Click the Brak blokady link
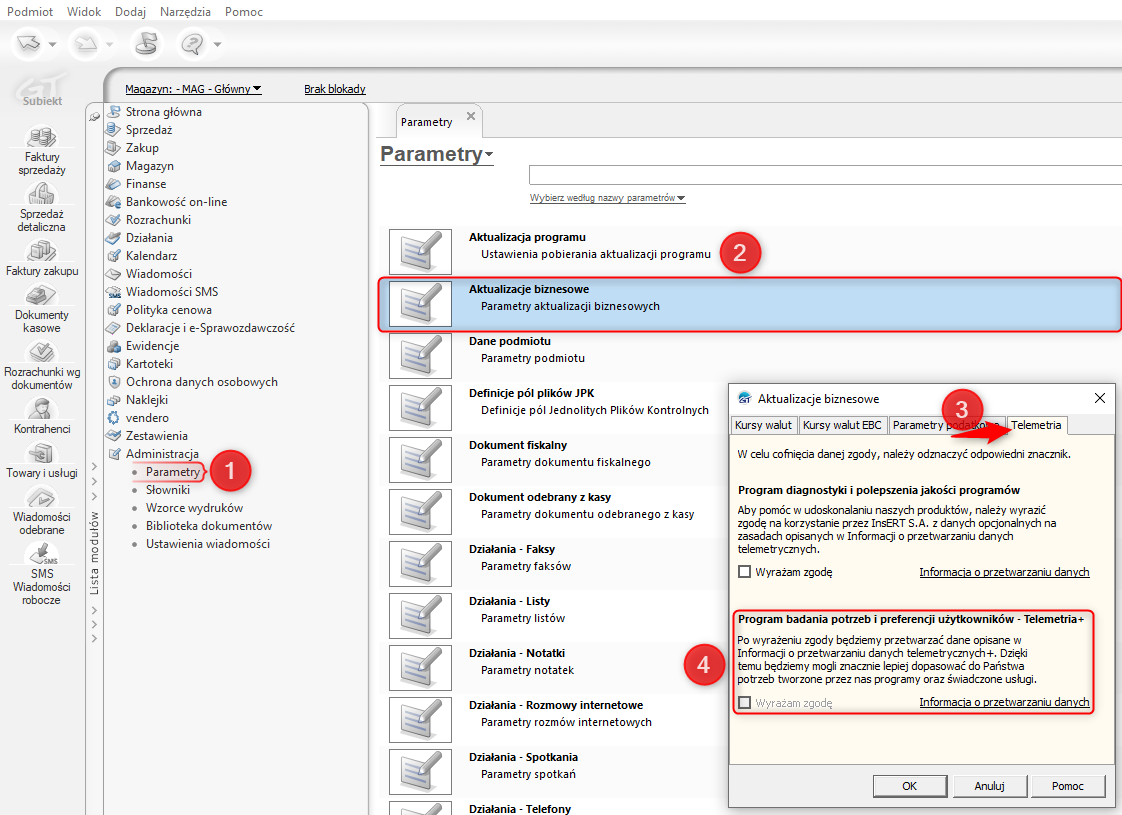Image resolution: width=1122 pixels, height=815 pixels. click(335, 89)
